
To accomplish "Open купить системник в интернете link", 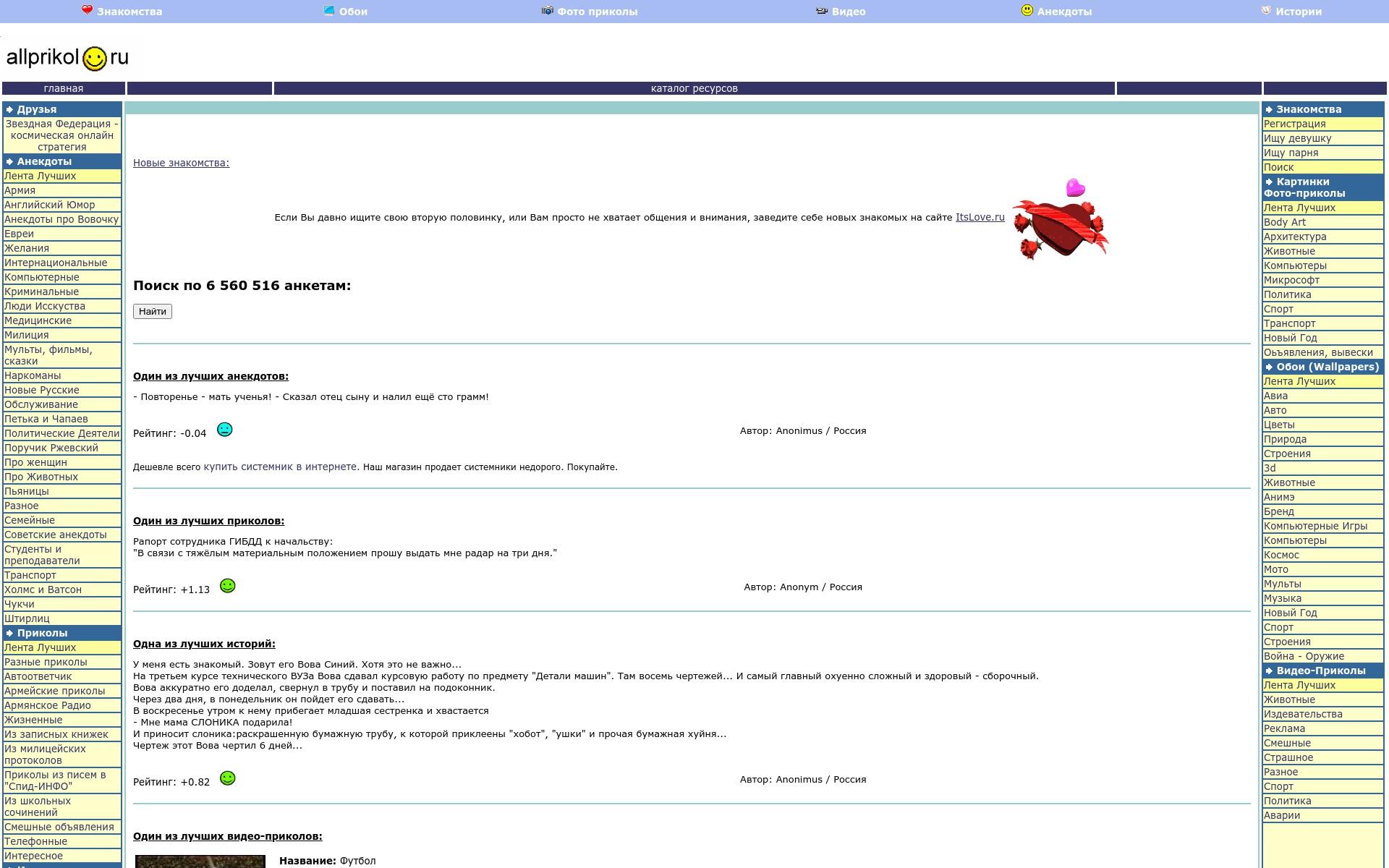I will [x=280, y=467].
